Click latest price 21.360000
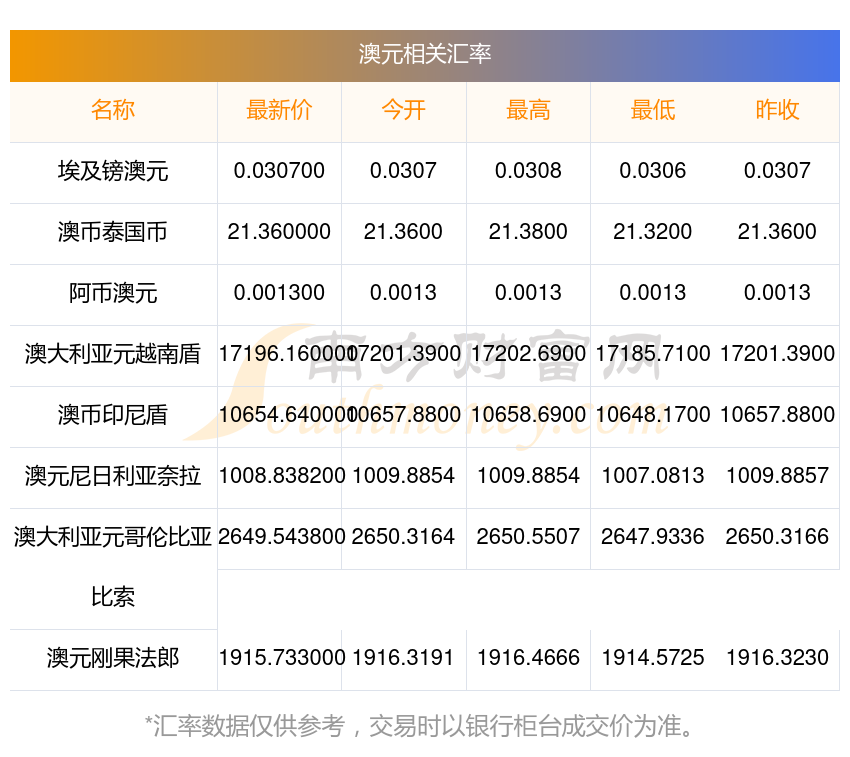This screenshot has width=850, height=757. [279, 232]
